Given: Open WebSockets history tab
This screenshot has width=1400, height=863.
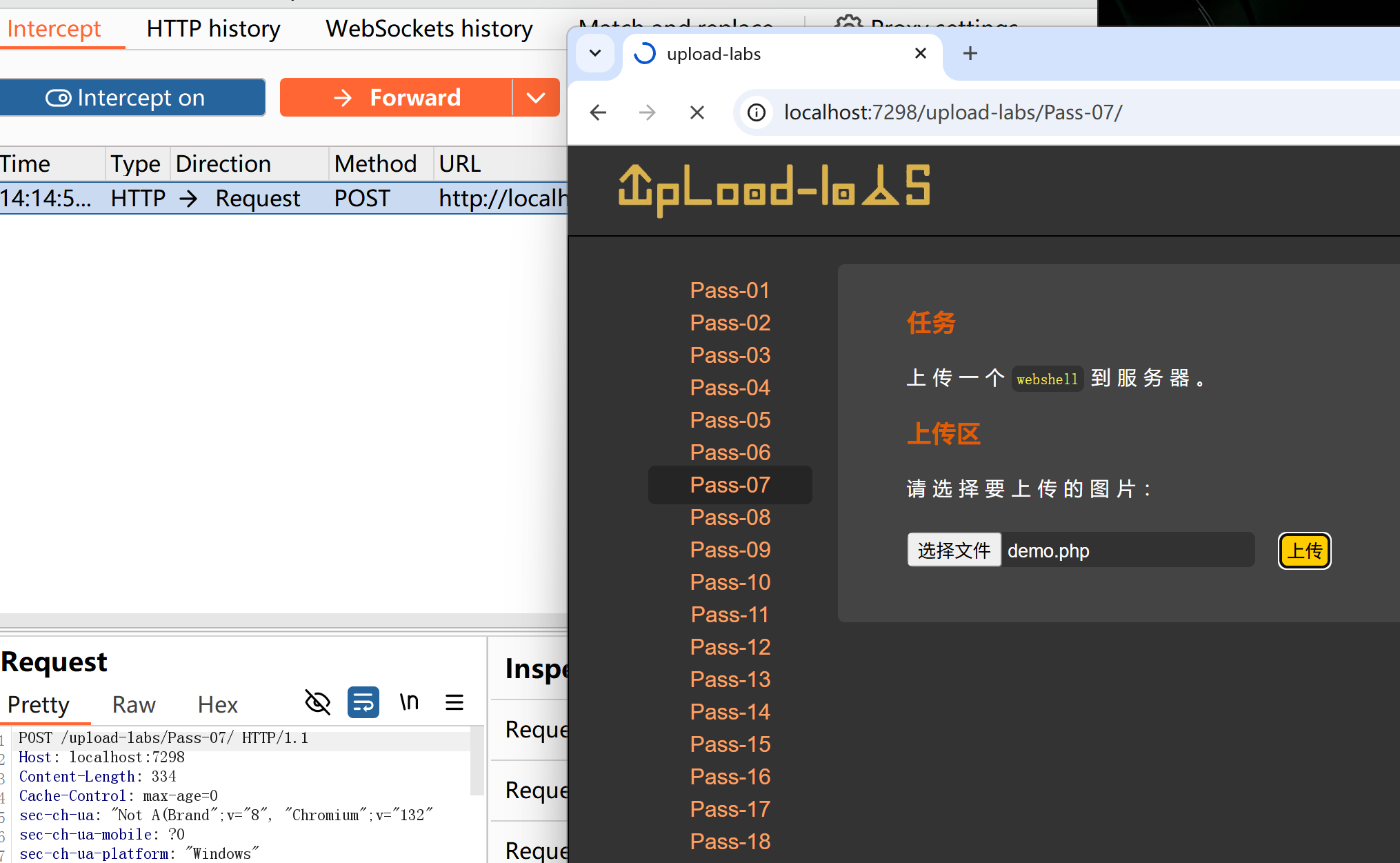Looking at the screenshot, I should [x=429, y=29].
